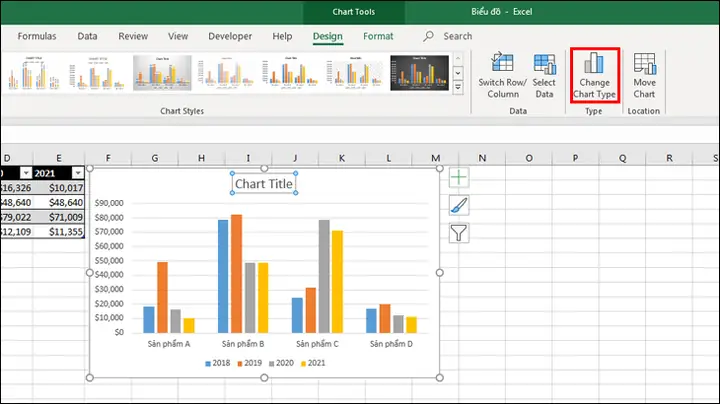Click the 2020 legend entry
Screen dimensions: 720x404
281,363
